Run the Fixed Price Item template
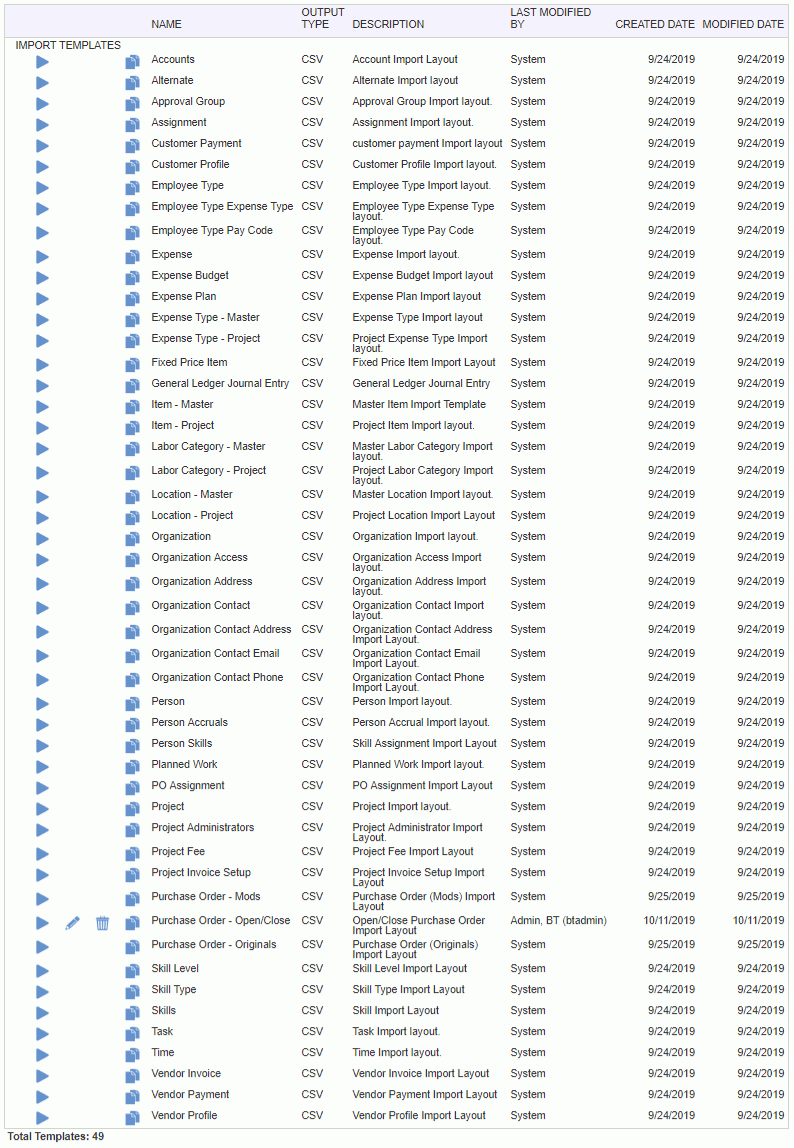794x1148 pixels. [x=42, y=365]
